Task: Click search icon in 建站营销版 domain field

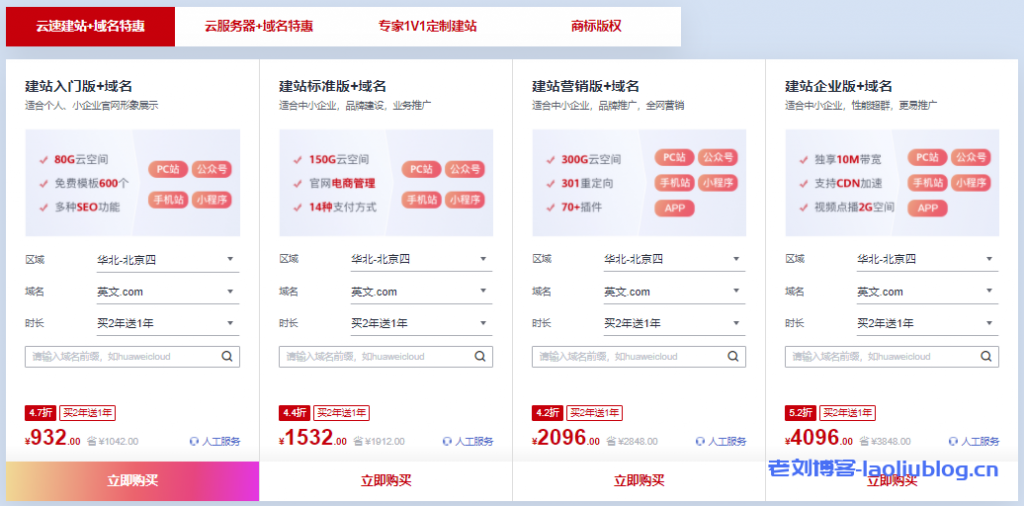Action: [x=734, y=356]
